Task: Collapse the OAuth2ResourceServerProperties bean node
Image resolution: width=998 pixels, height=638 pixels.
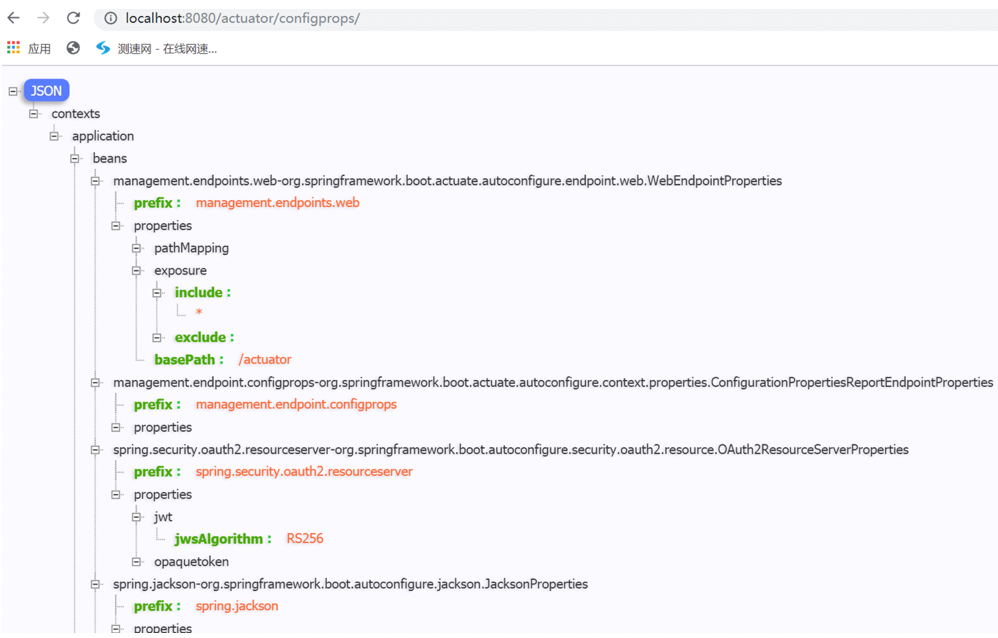Action: coord(95,450)
